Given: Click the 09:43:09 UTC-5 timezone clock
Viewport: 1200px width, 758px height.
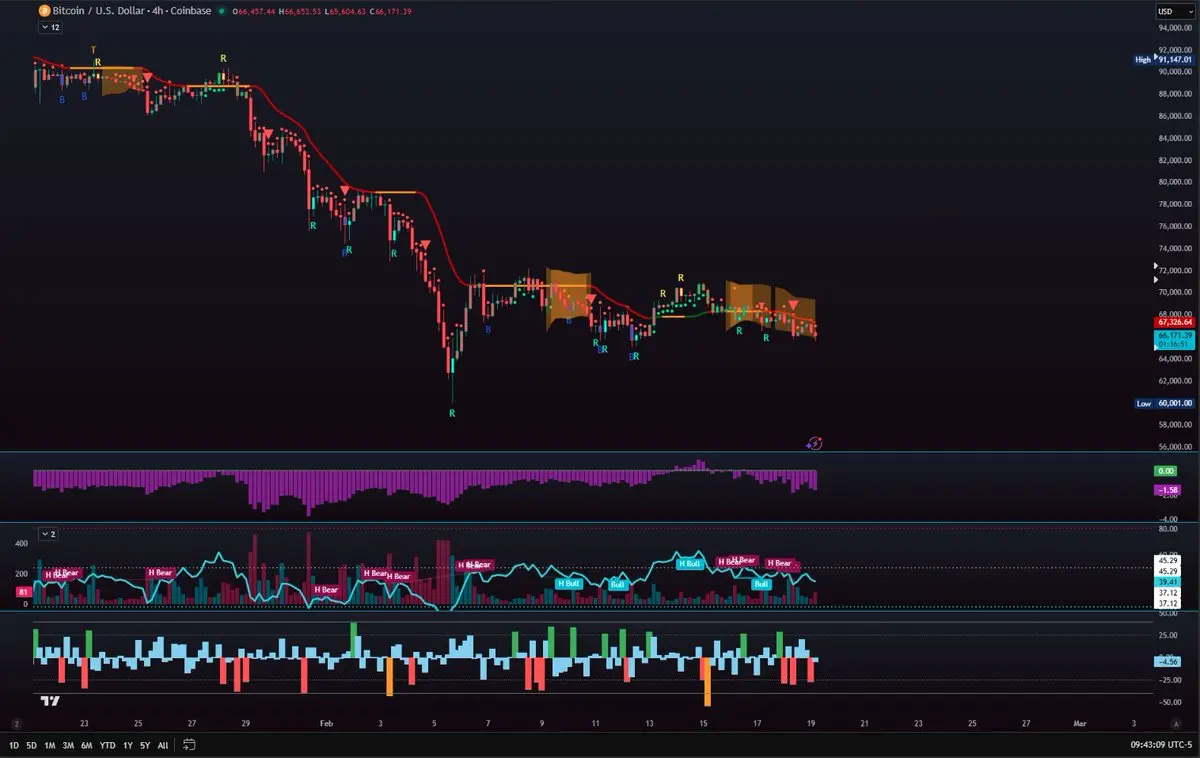Looking at the screenshot, I should 1161,745.
